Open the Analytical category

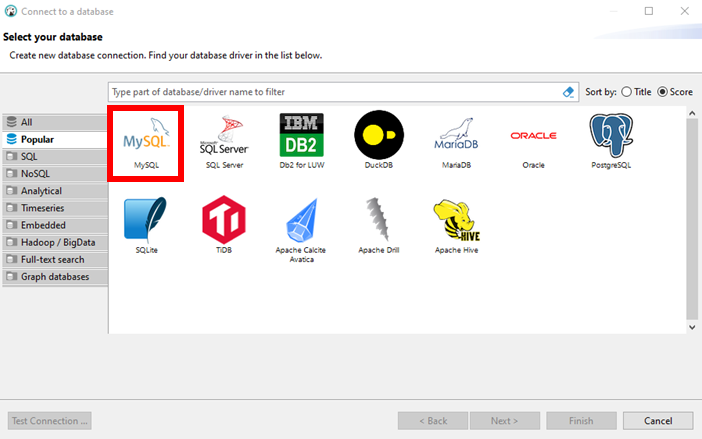click(x=55, y=191)
